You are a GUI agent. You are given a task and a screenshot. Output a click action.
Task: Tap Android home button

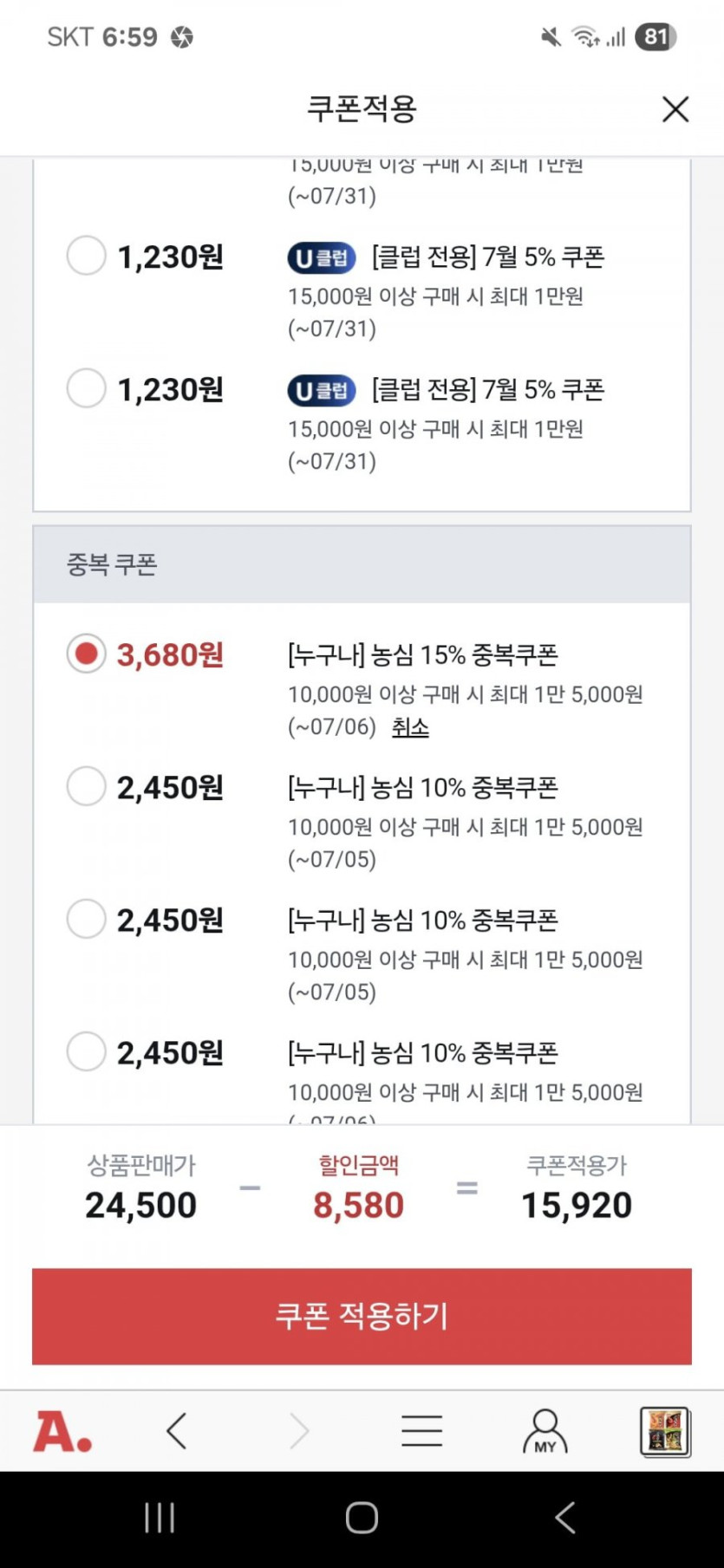[x=362, y=1518]
